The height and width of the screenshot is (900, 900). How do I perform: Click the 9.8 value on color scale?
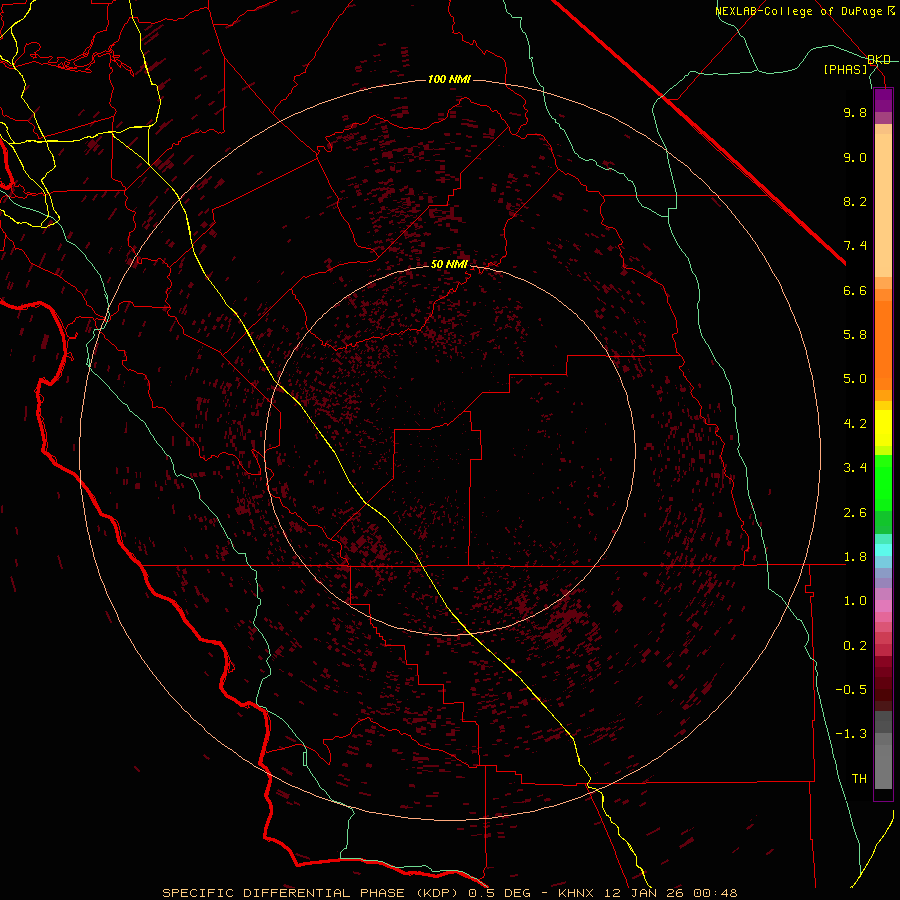tap(855, 112)
